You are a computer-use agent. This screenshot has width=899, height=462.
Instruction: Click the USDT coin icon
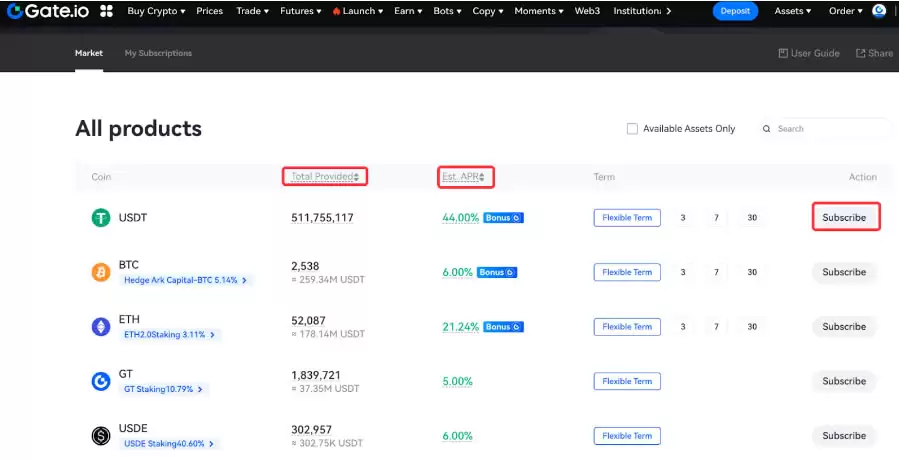(x=101, y=218)
